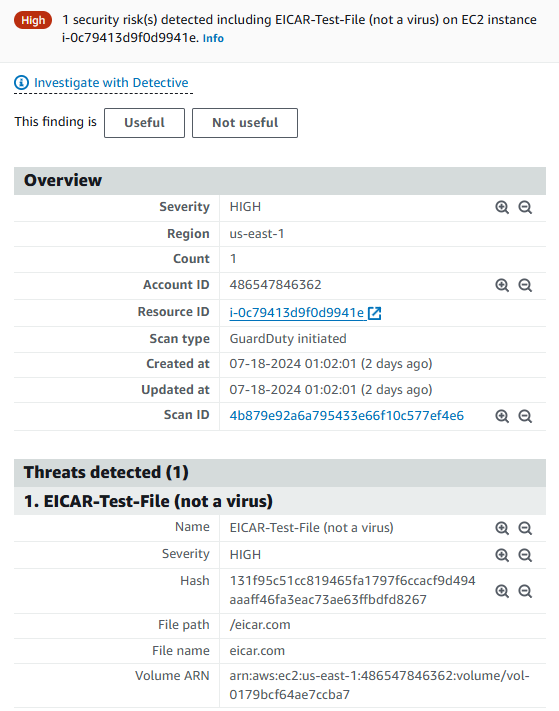
Task: Exclude threat Severity HIGH filter icon
Action: [x=525, y=555]
